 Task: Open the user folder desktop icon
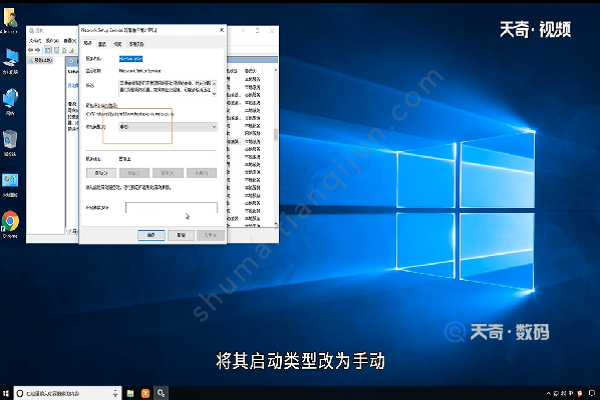[x=10, y=20]
